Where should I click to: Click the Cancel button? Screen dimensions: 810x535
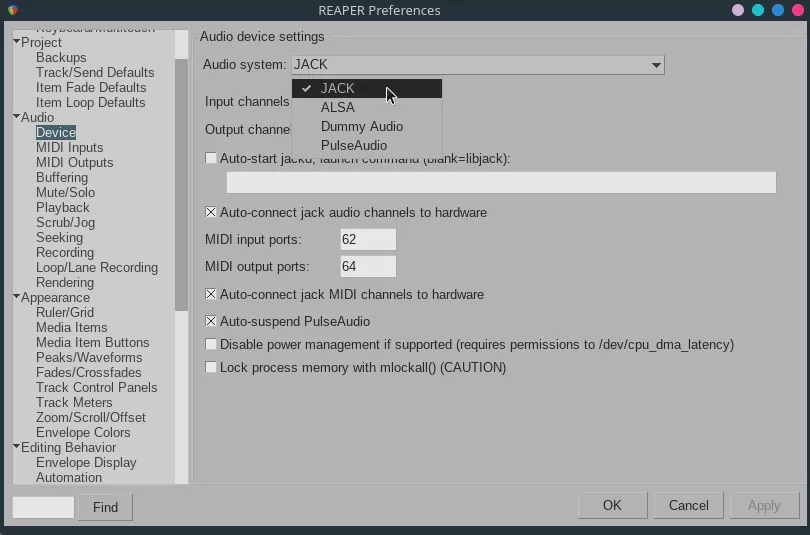(x=688, y=505)
